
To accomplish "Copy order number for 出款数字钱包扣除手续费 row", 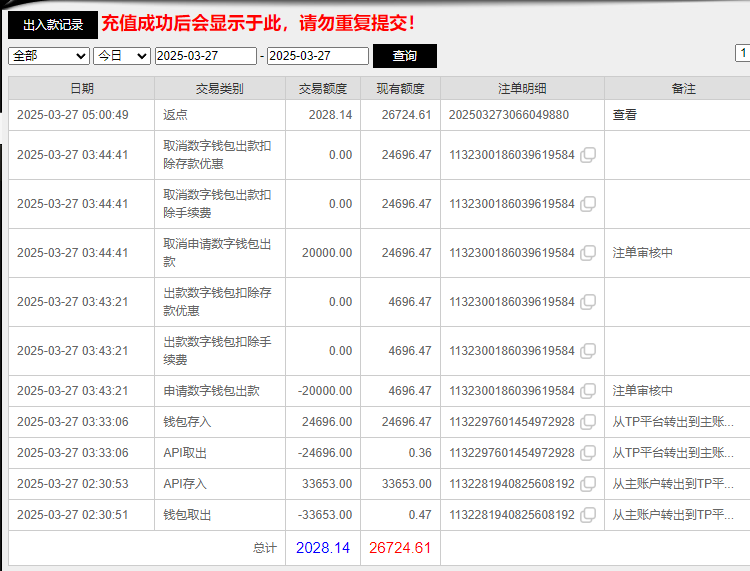I will 588,351.
